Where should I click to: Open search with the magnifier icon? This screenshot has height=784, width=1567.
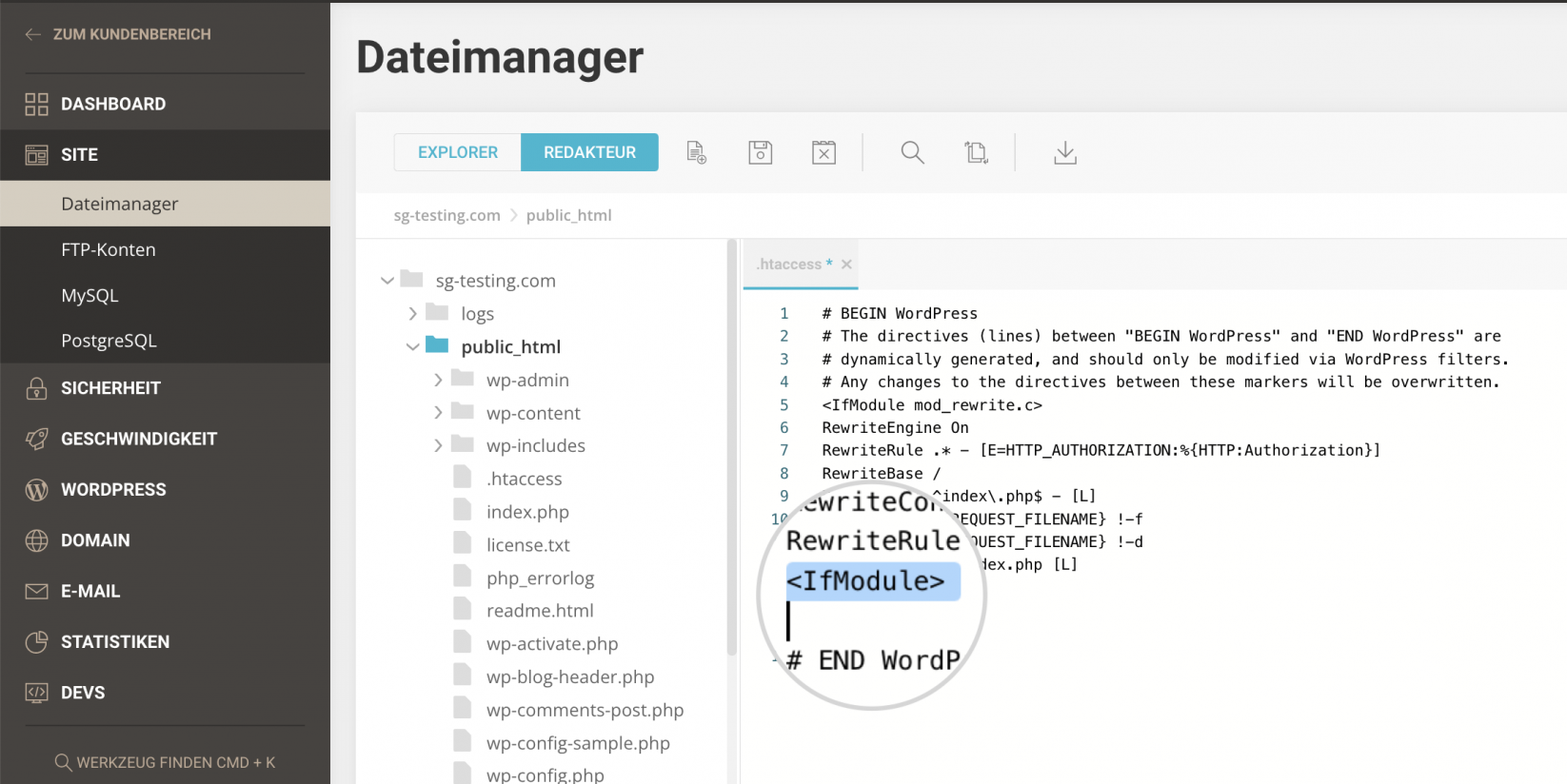pyautogui.click(x=912, y=152)
